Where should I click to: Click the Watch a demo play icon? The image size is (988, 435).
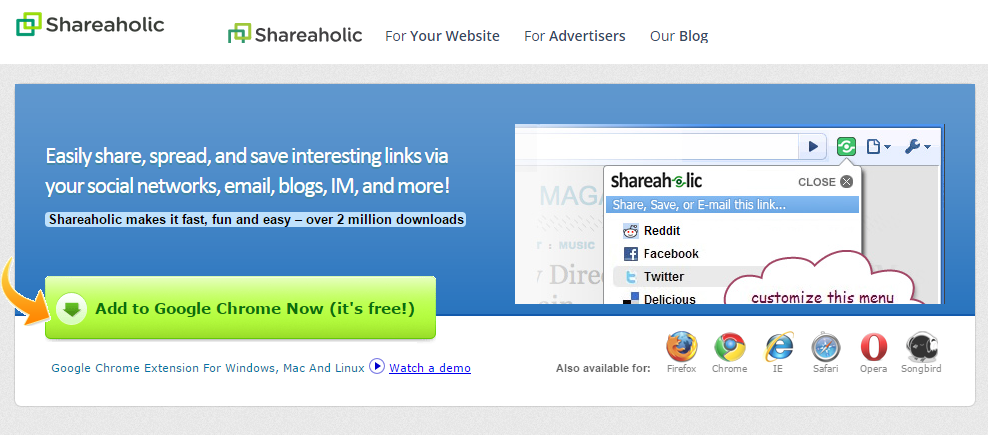tap(377, 366)
